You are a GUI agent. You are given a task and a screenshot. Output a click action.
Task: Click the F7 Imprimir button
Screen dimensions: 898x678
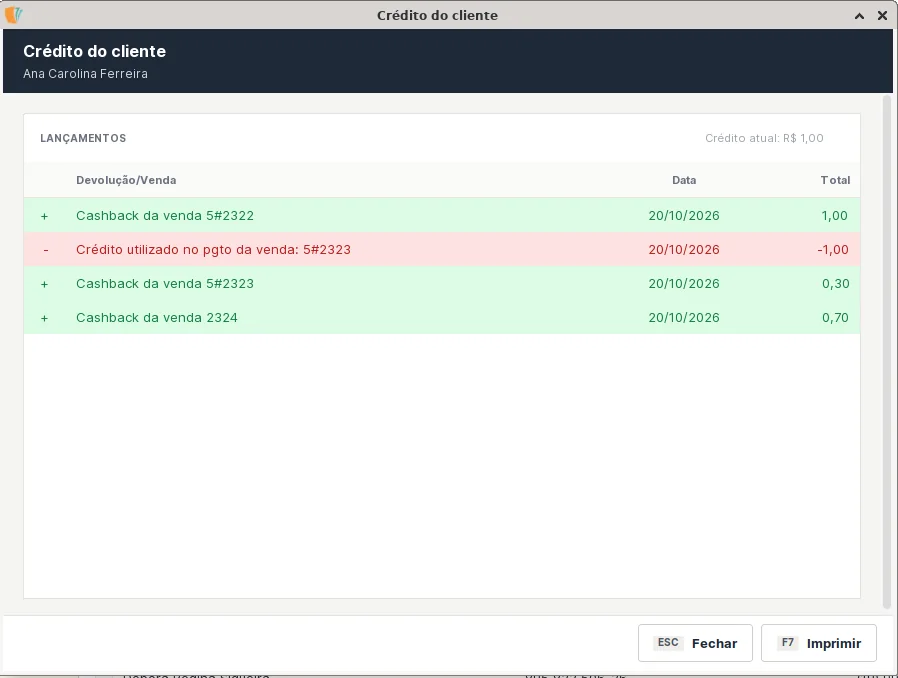(x=818, y=643)
